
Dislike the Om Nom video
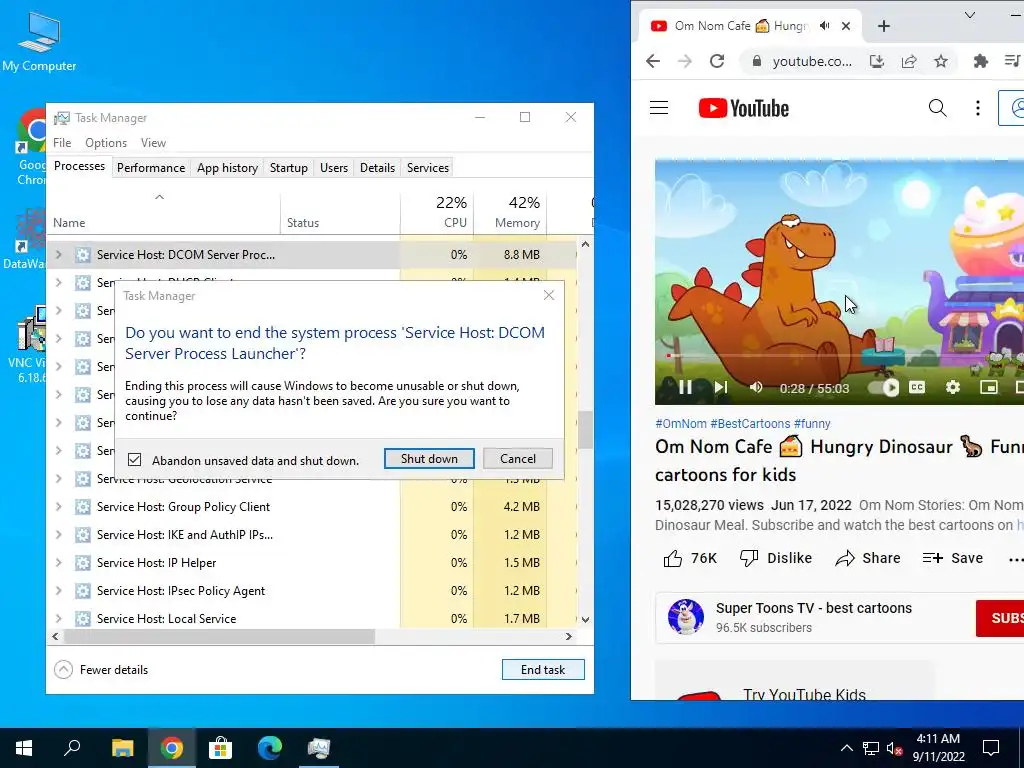(x=776, y=558)
